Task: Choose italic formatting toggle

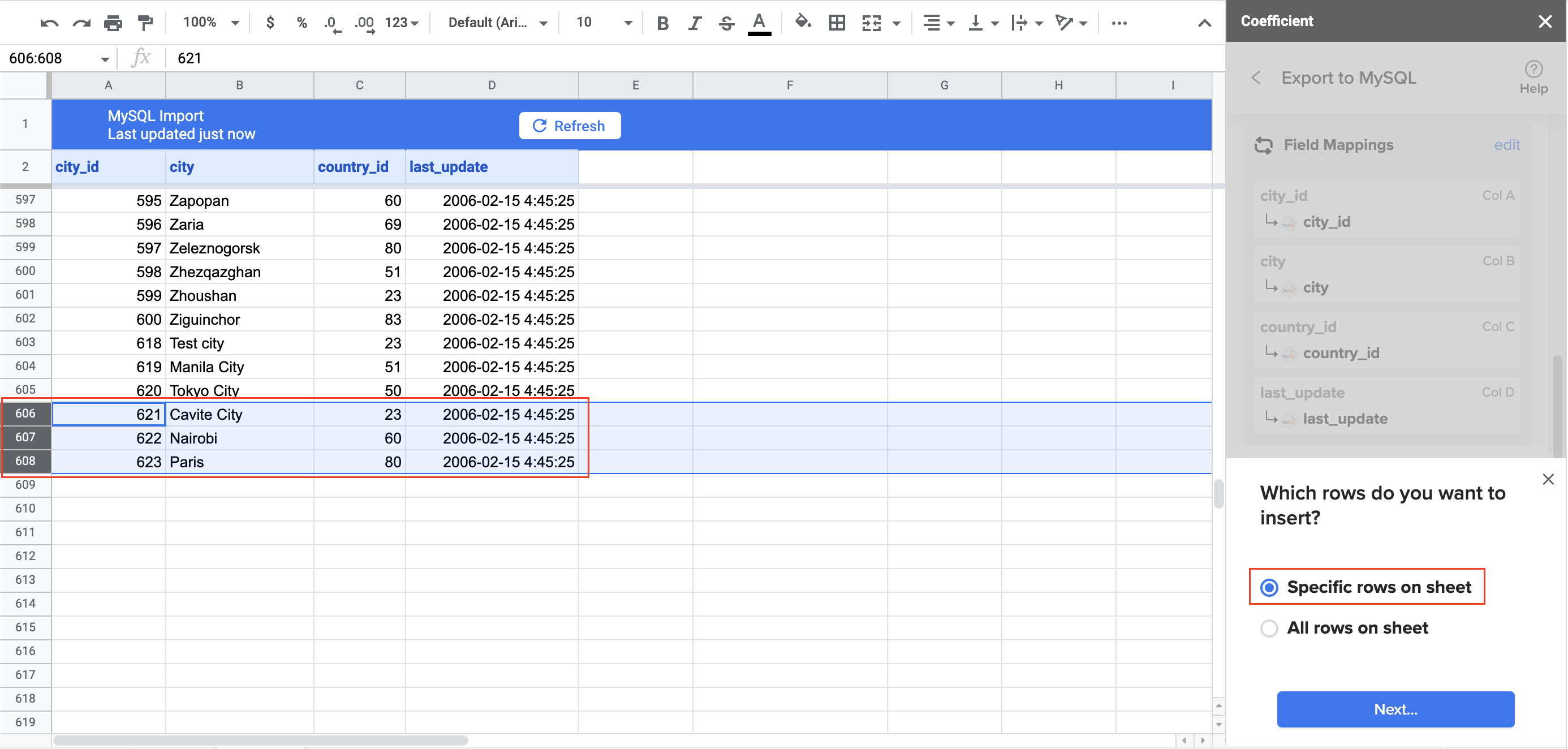Action: click(x=694, y=23)
